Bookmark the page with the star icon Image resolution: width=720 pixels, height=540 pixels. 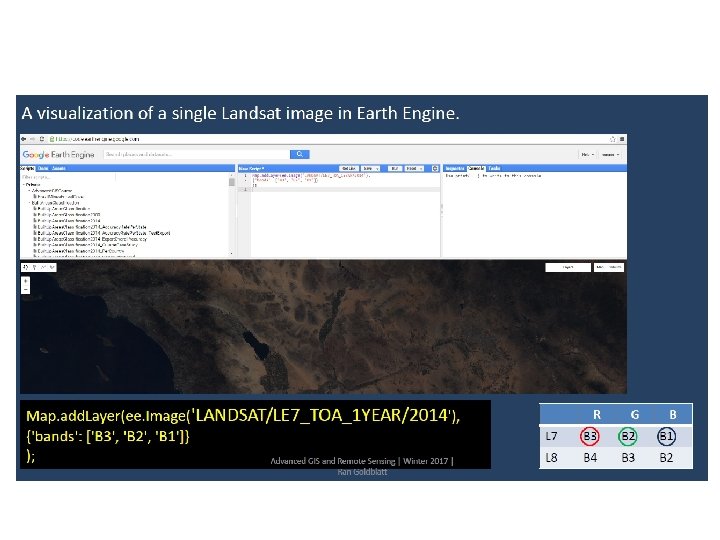click(612, 139)
